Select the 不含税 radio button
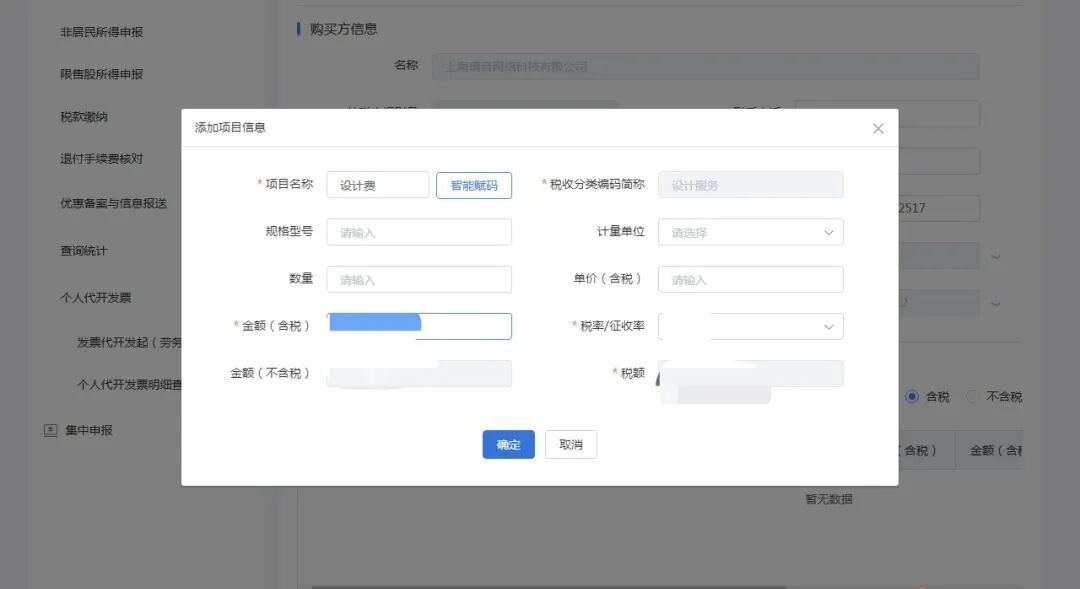 click(x=972, y=397)
